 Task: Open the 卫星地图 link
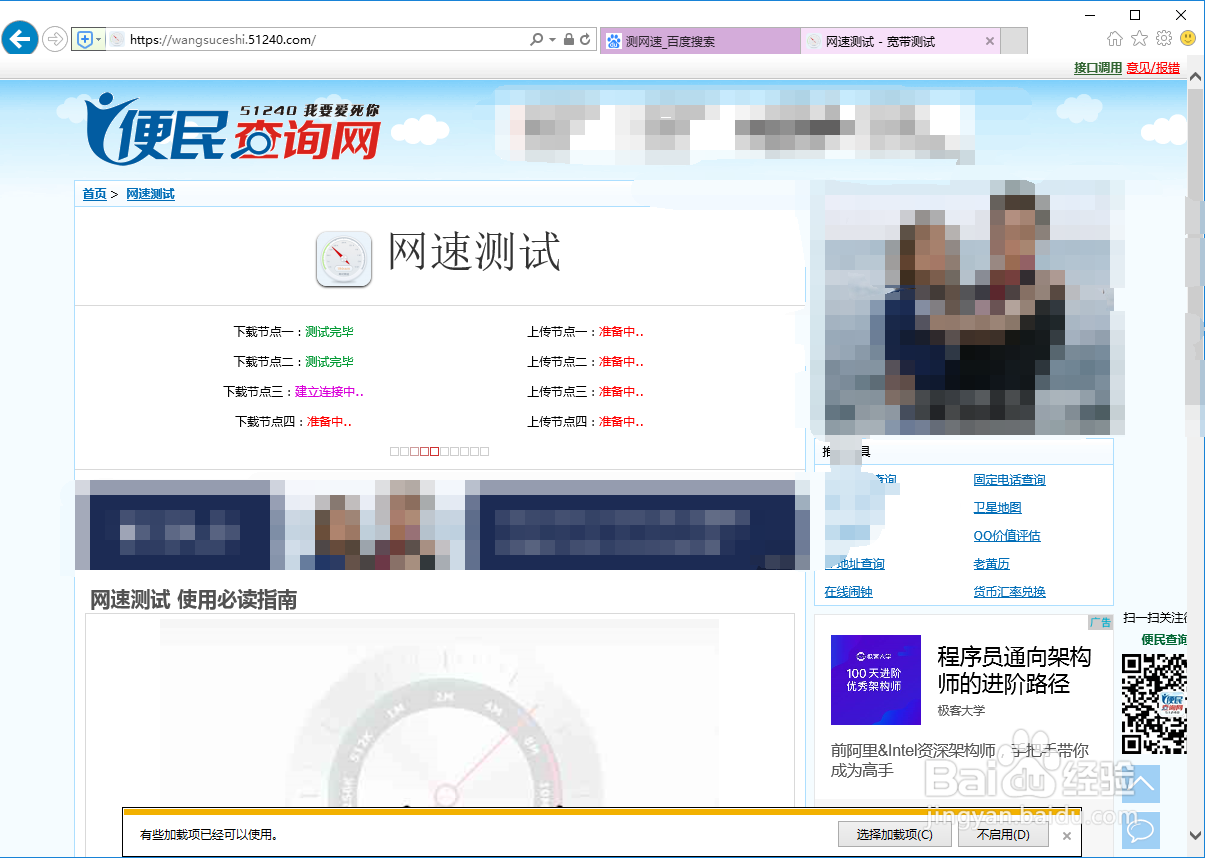[x=997, y=508]
